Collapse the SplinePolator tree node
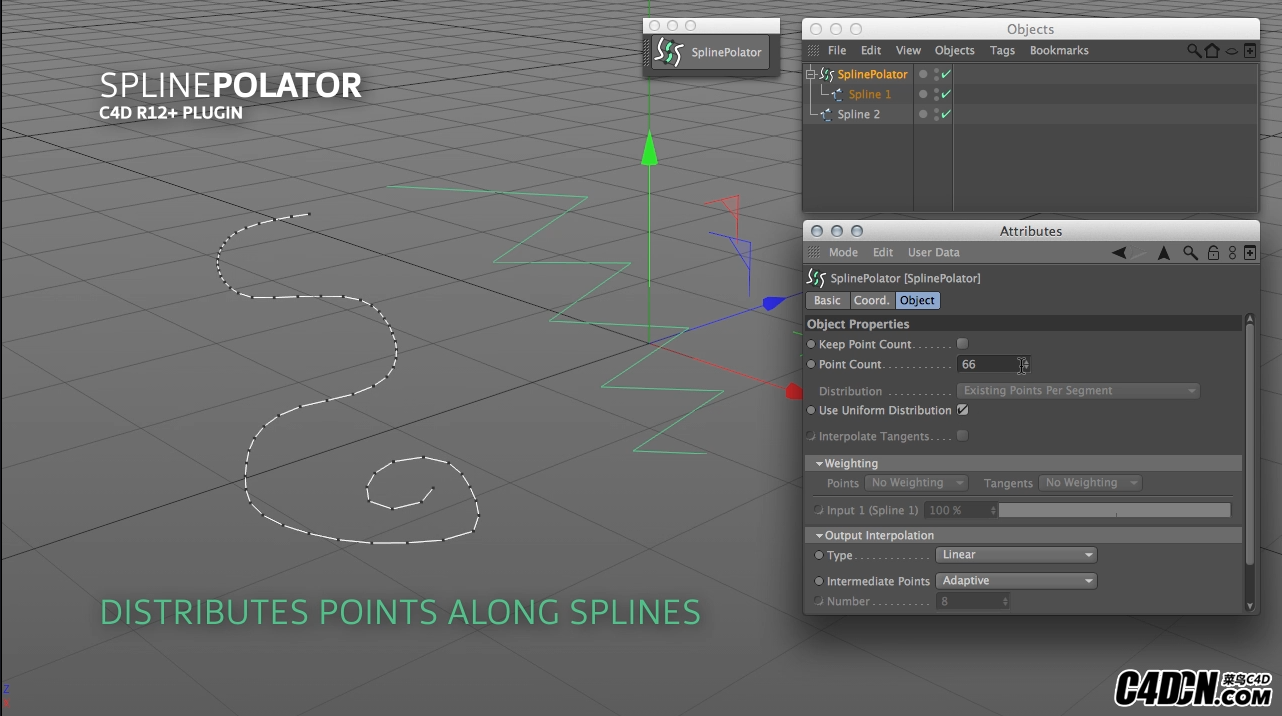The height and width of the screenshot is (716, 1282). [x=811, y=74]
